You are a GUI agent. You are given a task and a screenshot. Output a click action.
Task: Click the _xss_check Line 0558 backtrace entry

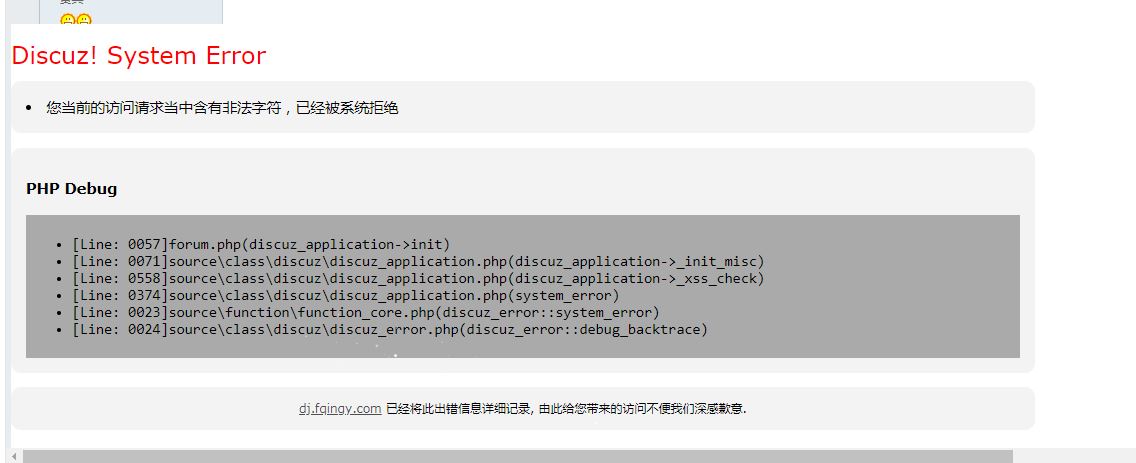418,278
